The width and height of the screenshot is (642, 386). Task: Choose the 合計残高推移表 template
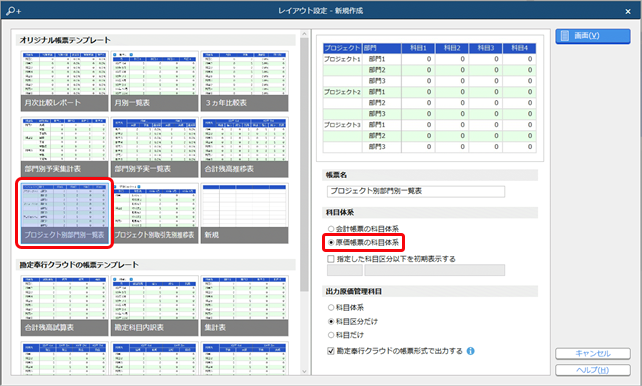244,147
